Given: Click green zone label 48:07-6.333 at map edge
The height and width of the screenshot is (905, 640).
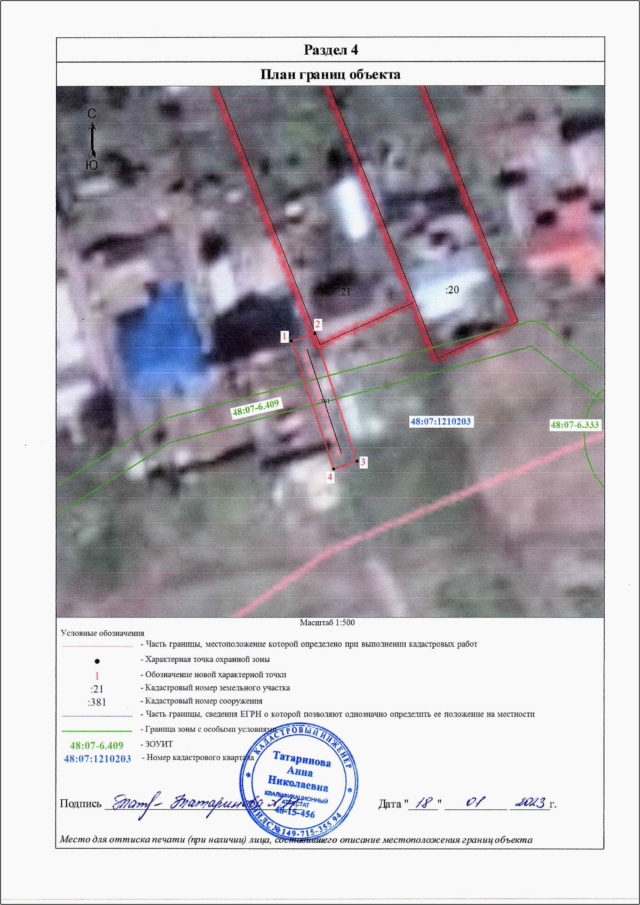Looking at the screenshot, I should coord(575,425).
